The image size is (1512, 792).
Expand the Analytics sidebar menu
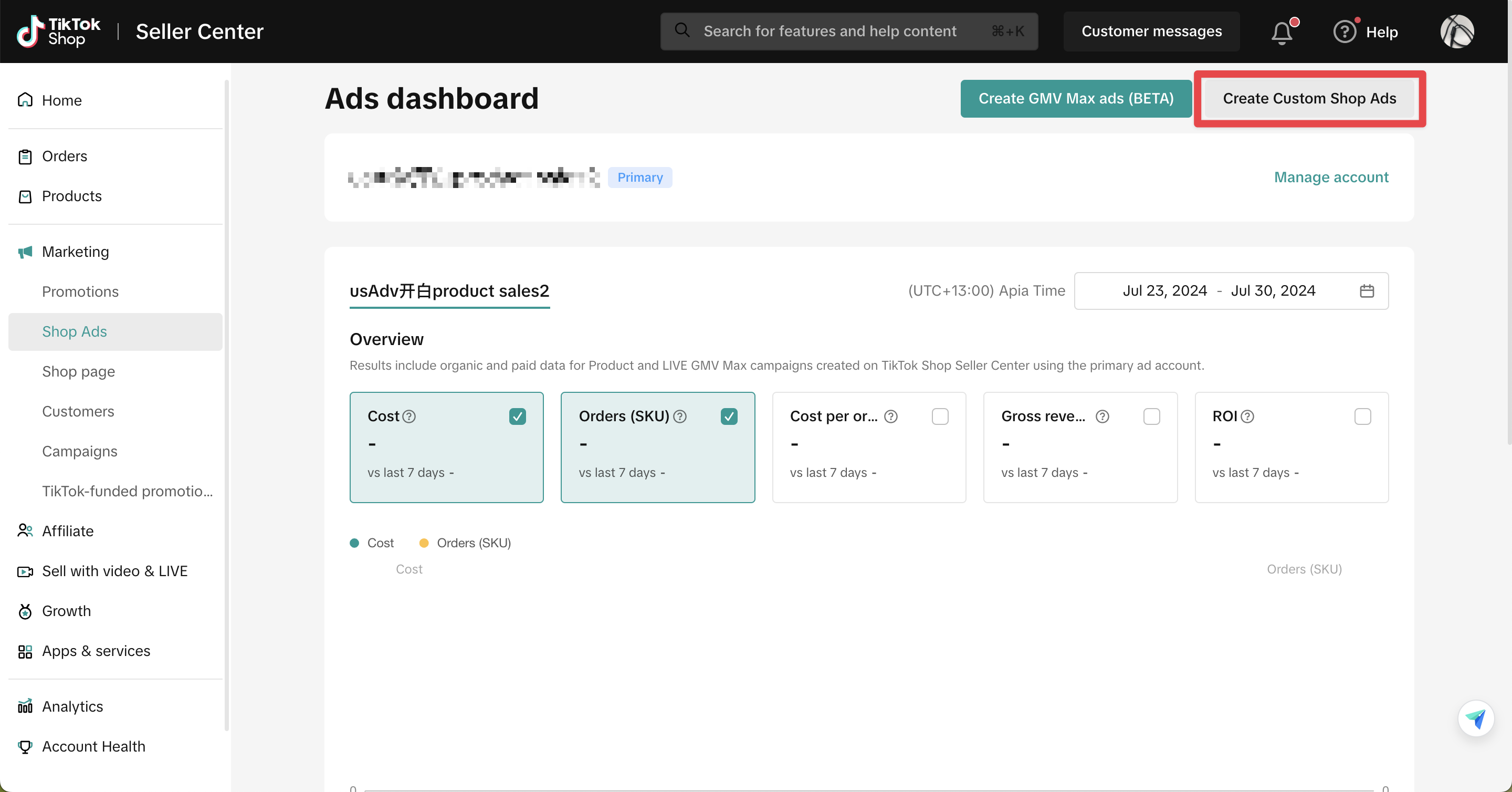[72, 706]
